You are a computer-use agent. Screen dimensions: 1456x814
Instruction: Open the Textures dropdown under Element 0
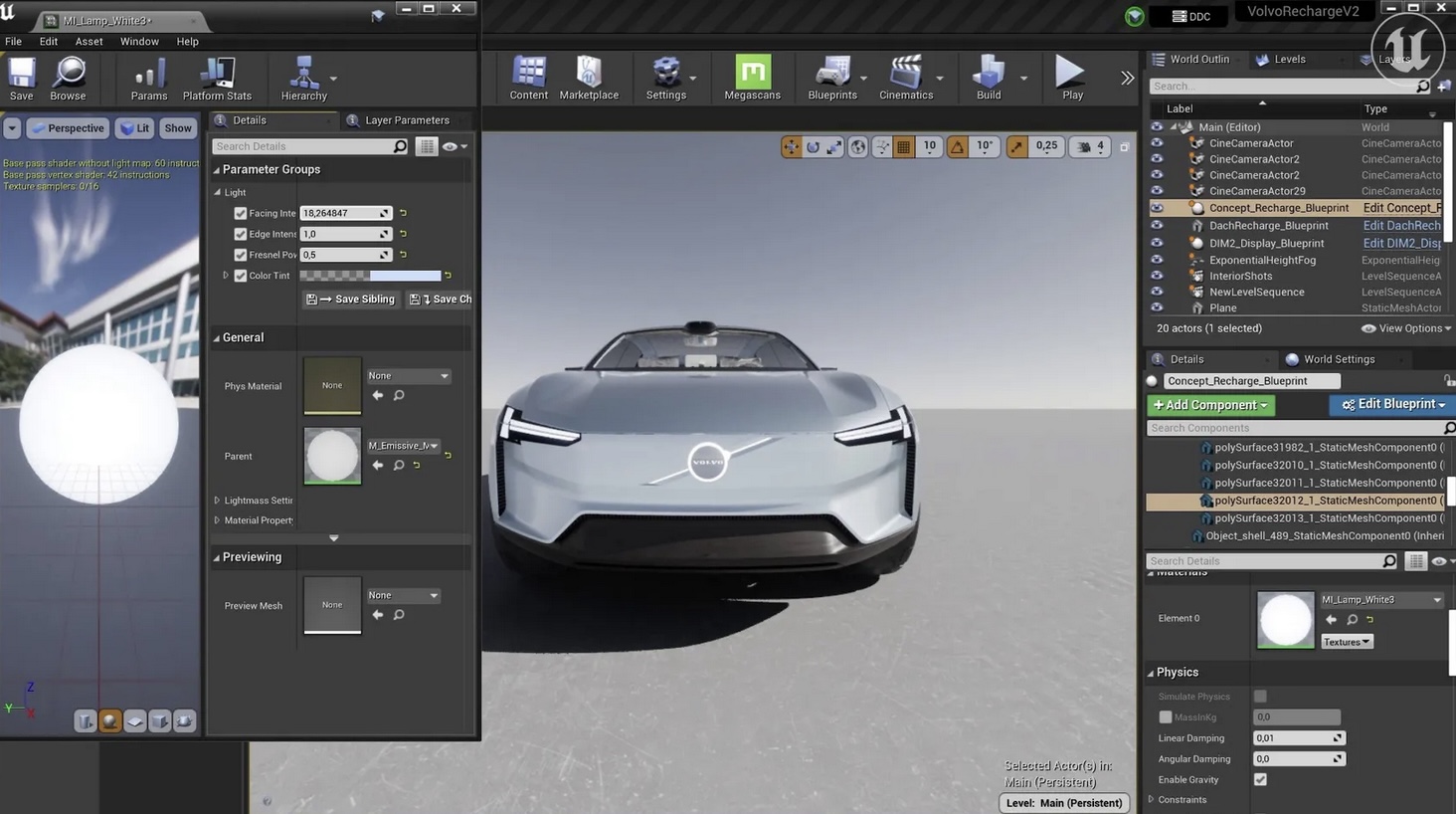(1346, 641)
